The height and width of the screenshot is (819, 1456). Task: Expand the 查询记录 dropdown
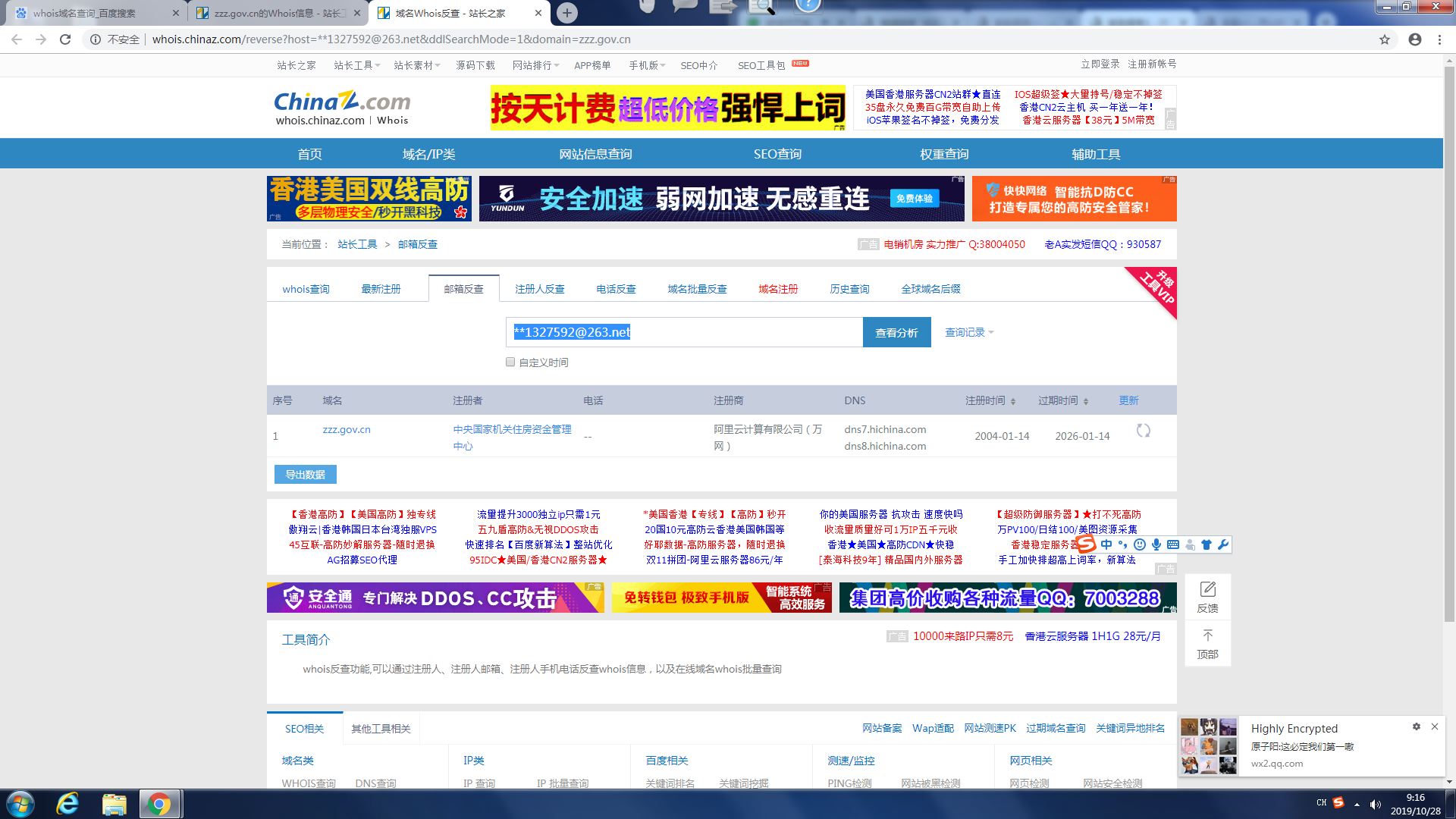click(x=969, y=332)
